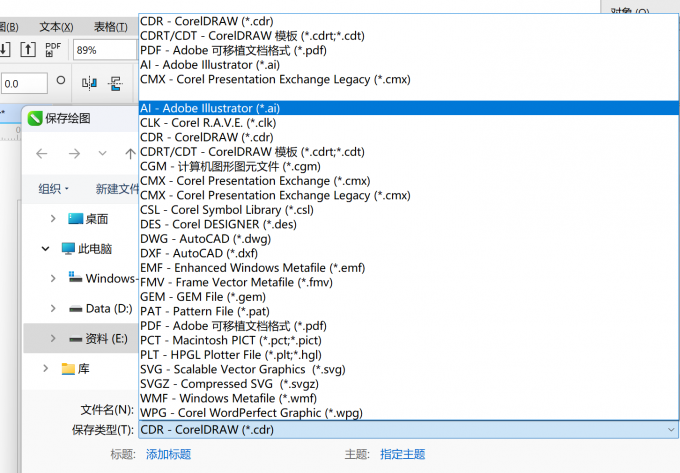Click the 资料 (E:) drive icon
Viewport: 680px width, 473px height.
[x=75, y=339]
